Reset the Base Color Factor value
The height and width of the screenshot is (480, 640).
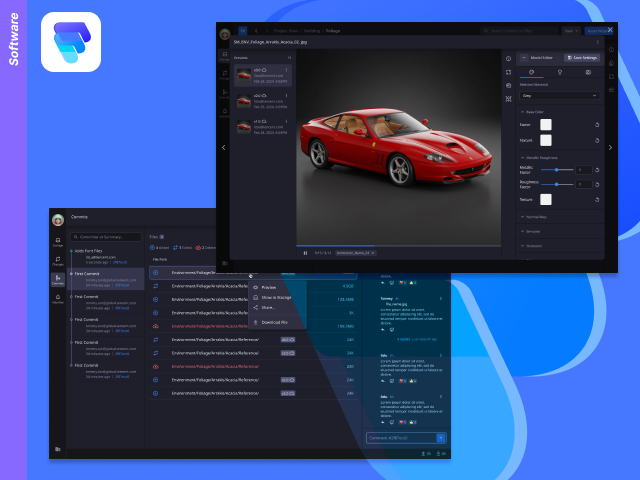pos(597,125)
